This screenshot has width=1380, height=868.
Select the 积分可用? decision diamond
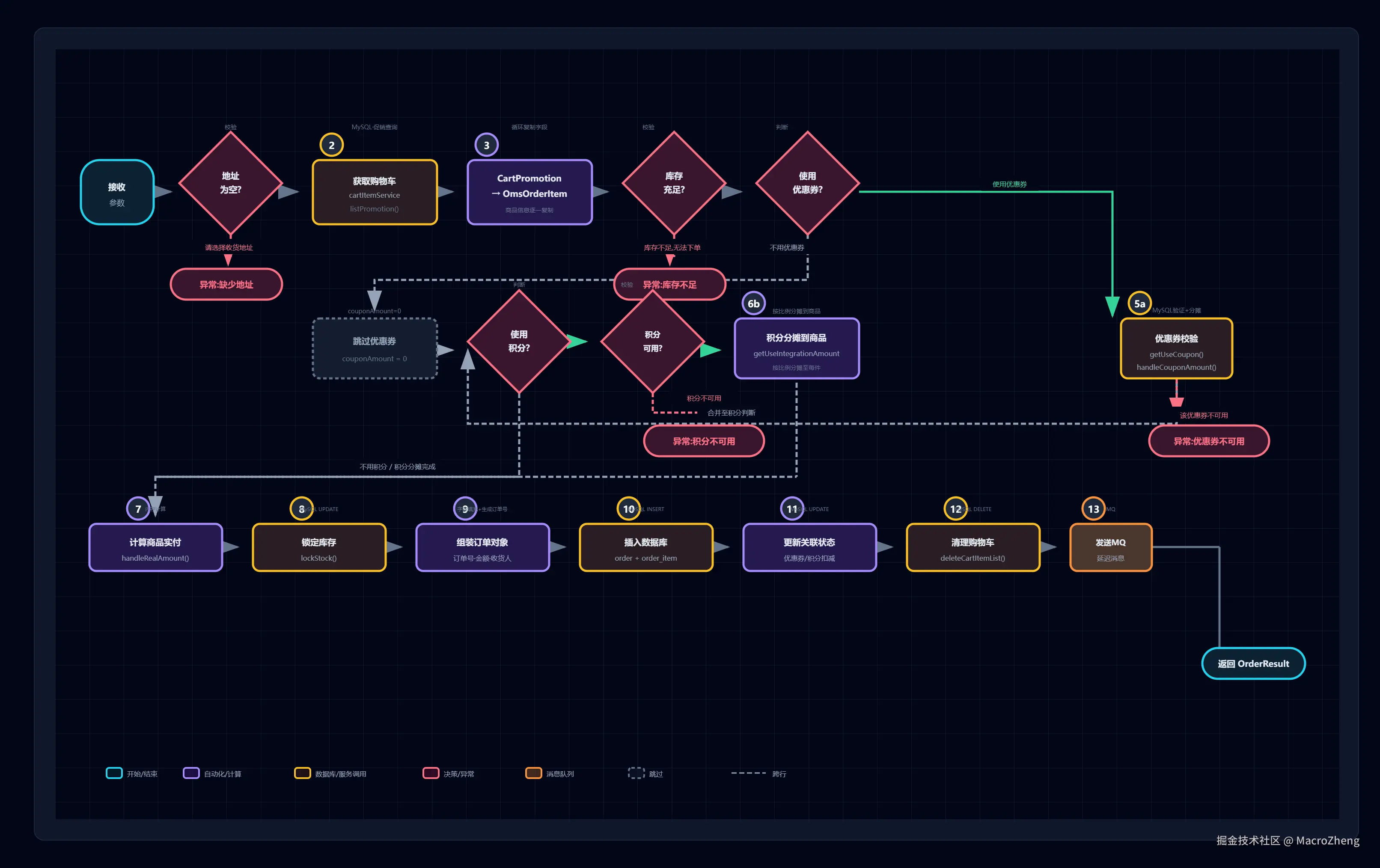(652, 342)
